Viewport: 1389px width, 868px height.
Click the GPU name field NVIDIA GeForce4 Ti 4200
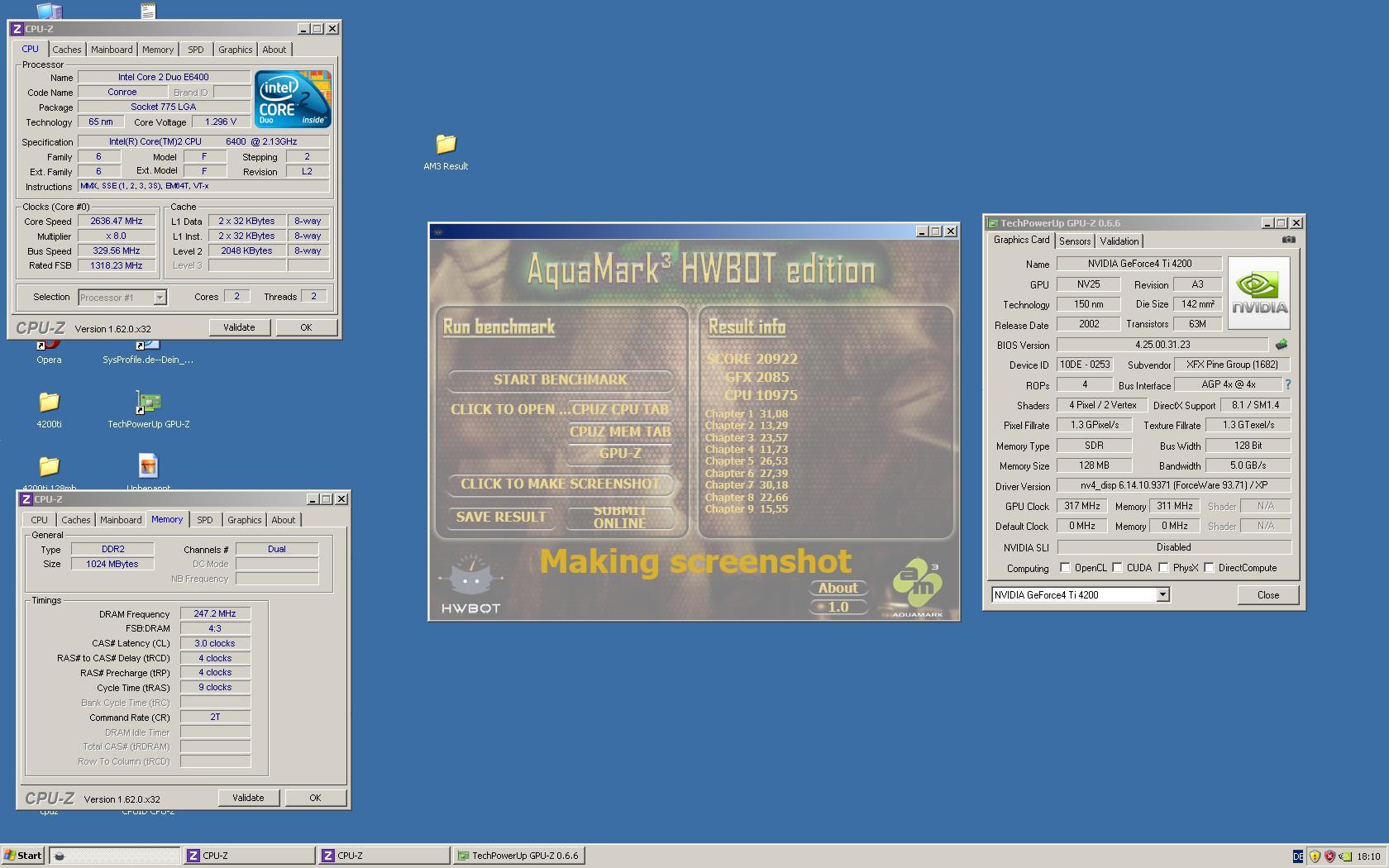[1139, 264]
